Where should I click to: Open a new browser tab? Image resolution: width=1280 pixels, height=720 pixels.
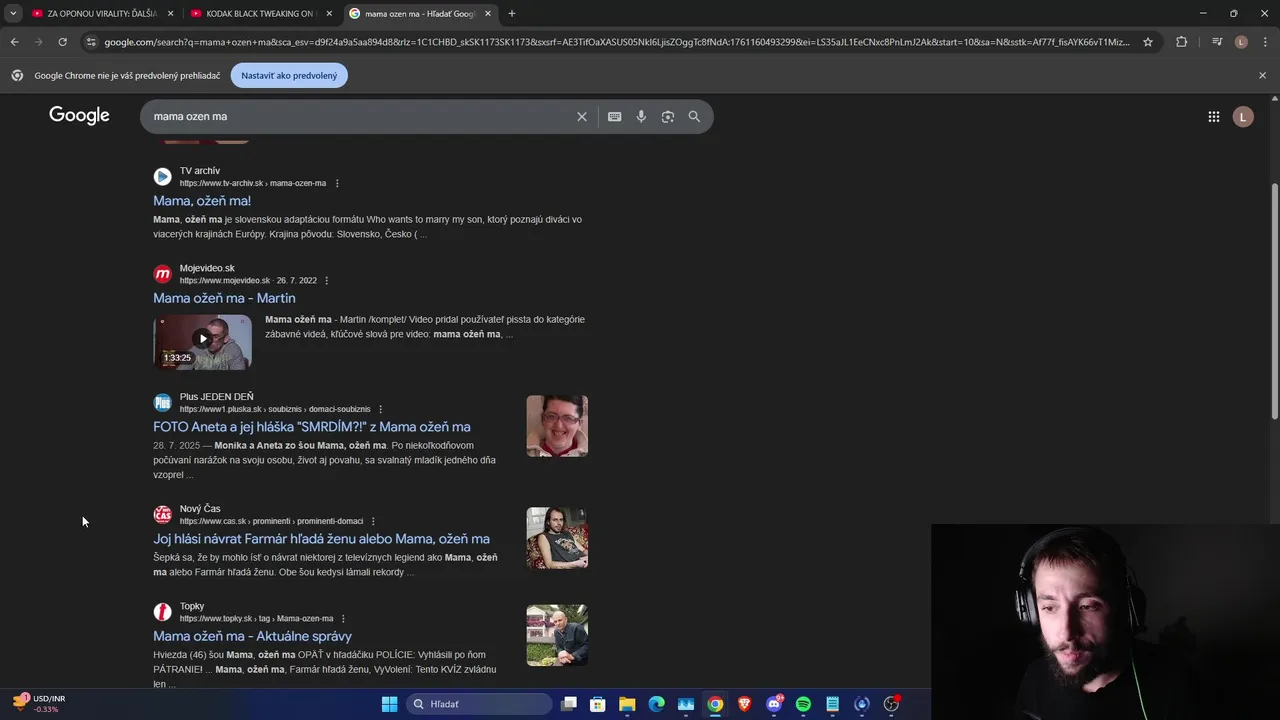pyautogui.click(x=512, y=14)
